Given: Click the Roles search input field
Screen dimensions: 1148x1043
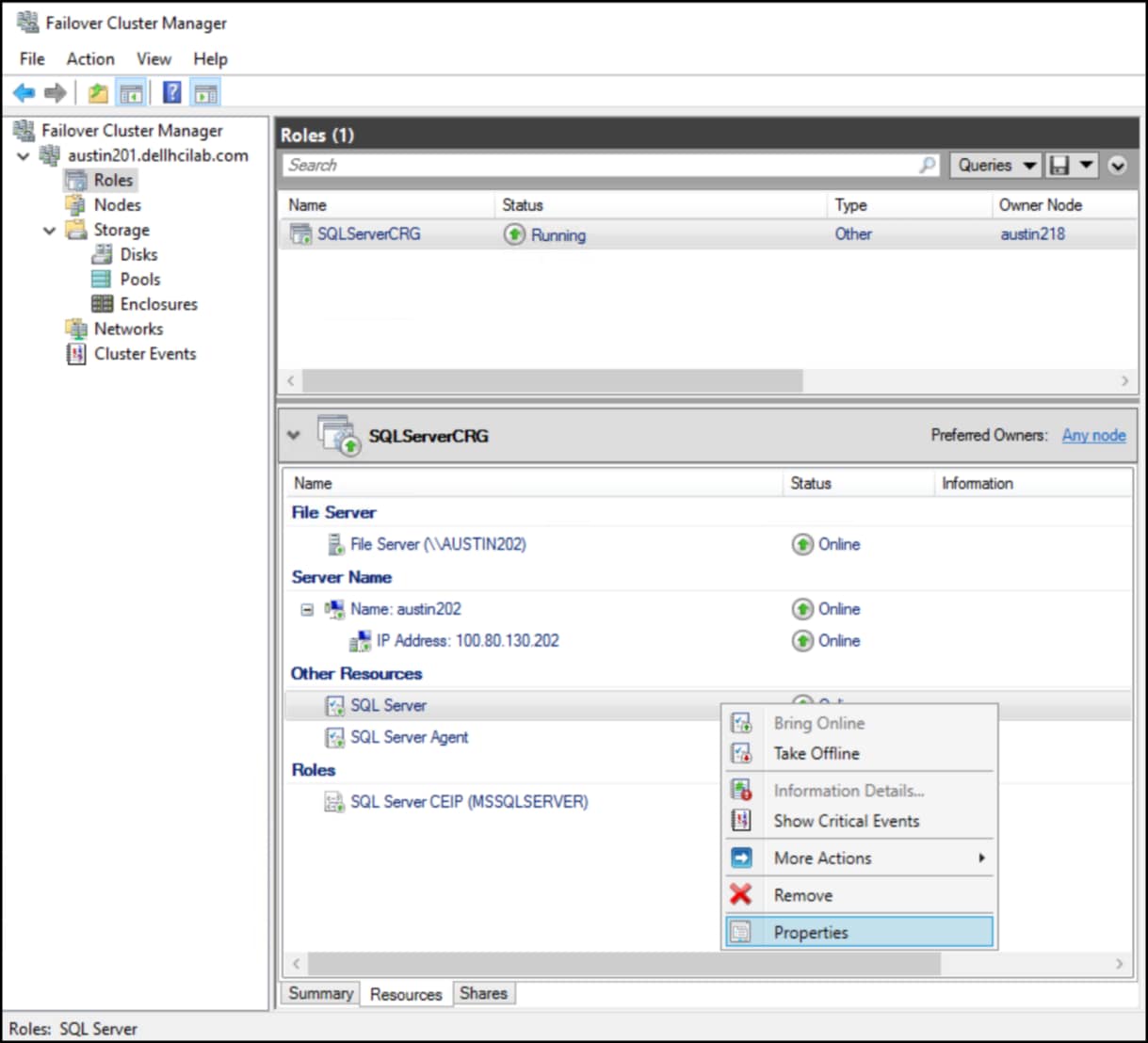Looking at the screenshot, I should coord(603,165).
